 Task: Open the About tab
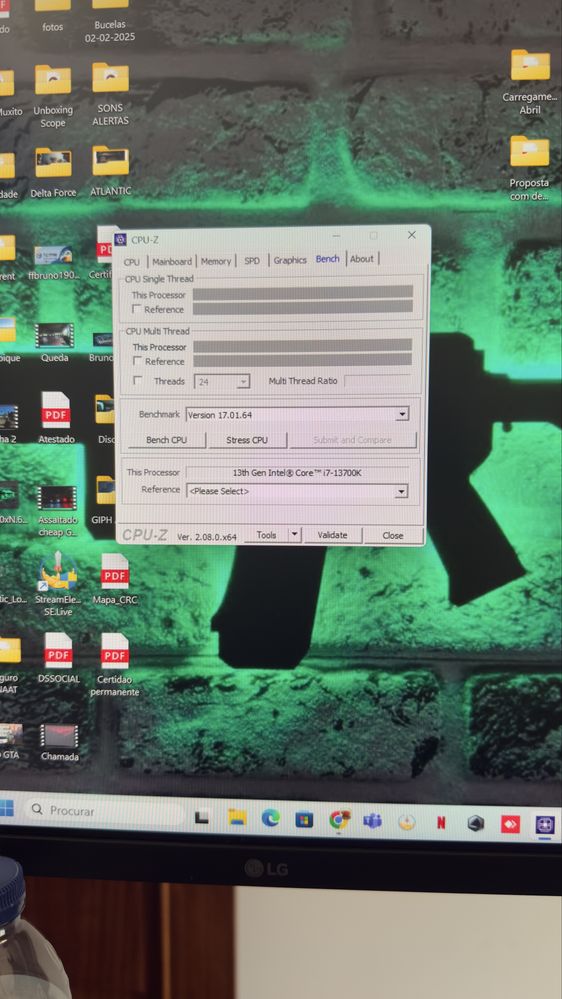pyautogui.click(x=362, y=259)
